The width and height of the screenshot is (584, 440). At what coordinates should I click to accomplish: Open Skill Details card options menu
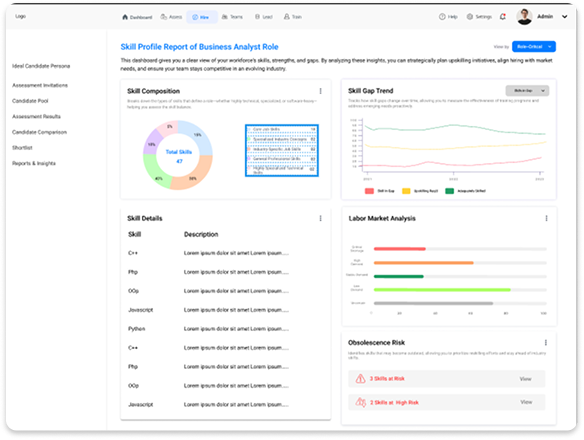point(320,218)
